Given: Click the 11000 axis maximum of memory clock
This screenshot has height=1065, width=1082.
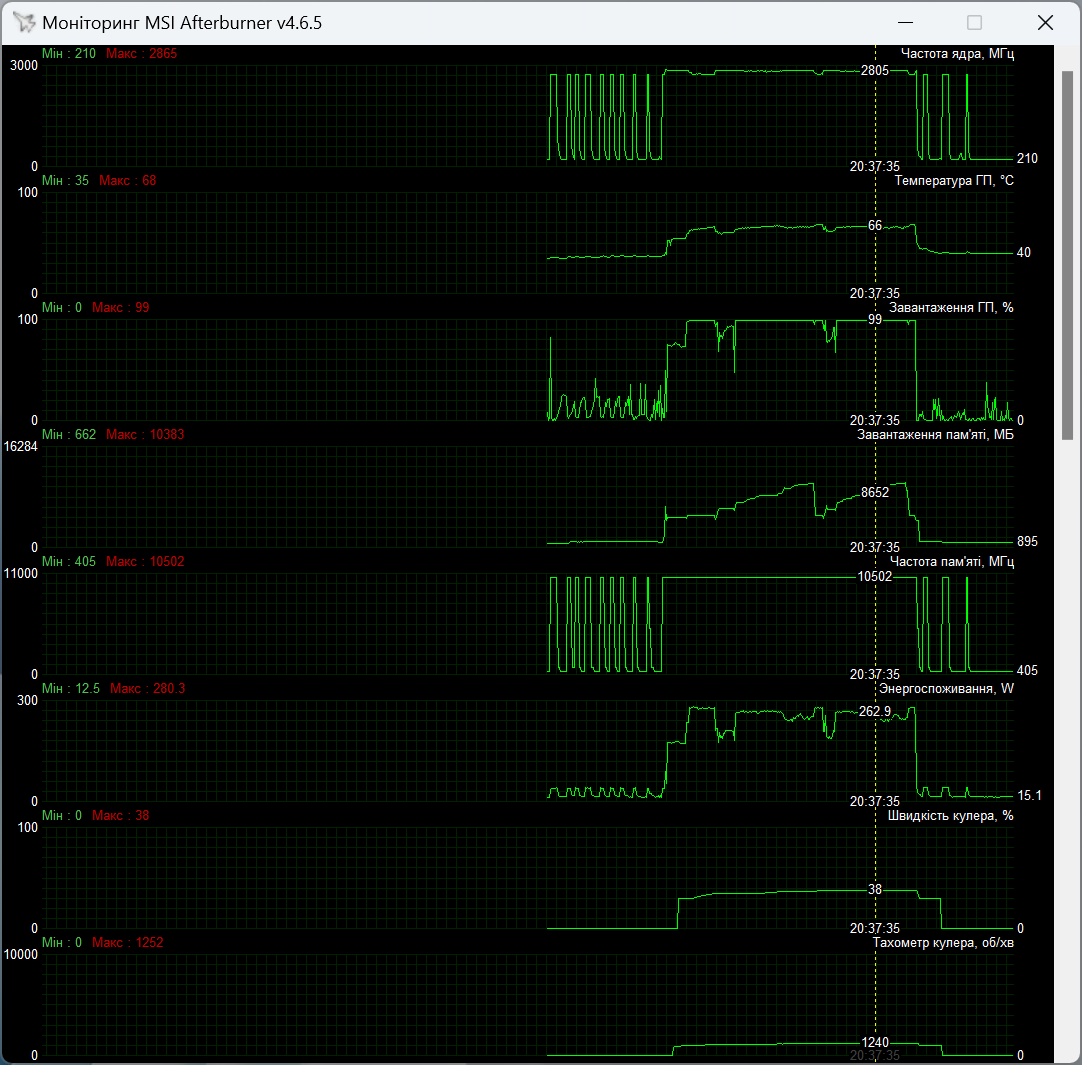Looking at the screenshot, I should pyautogui.click(x=21, y=574).
